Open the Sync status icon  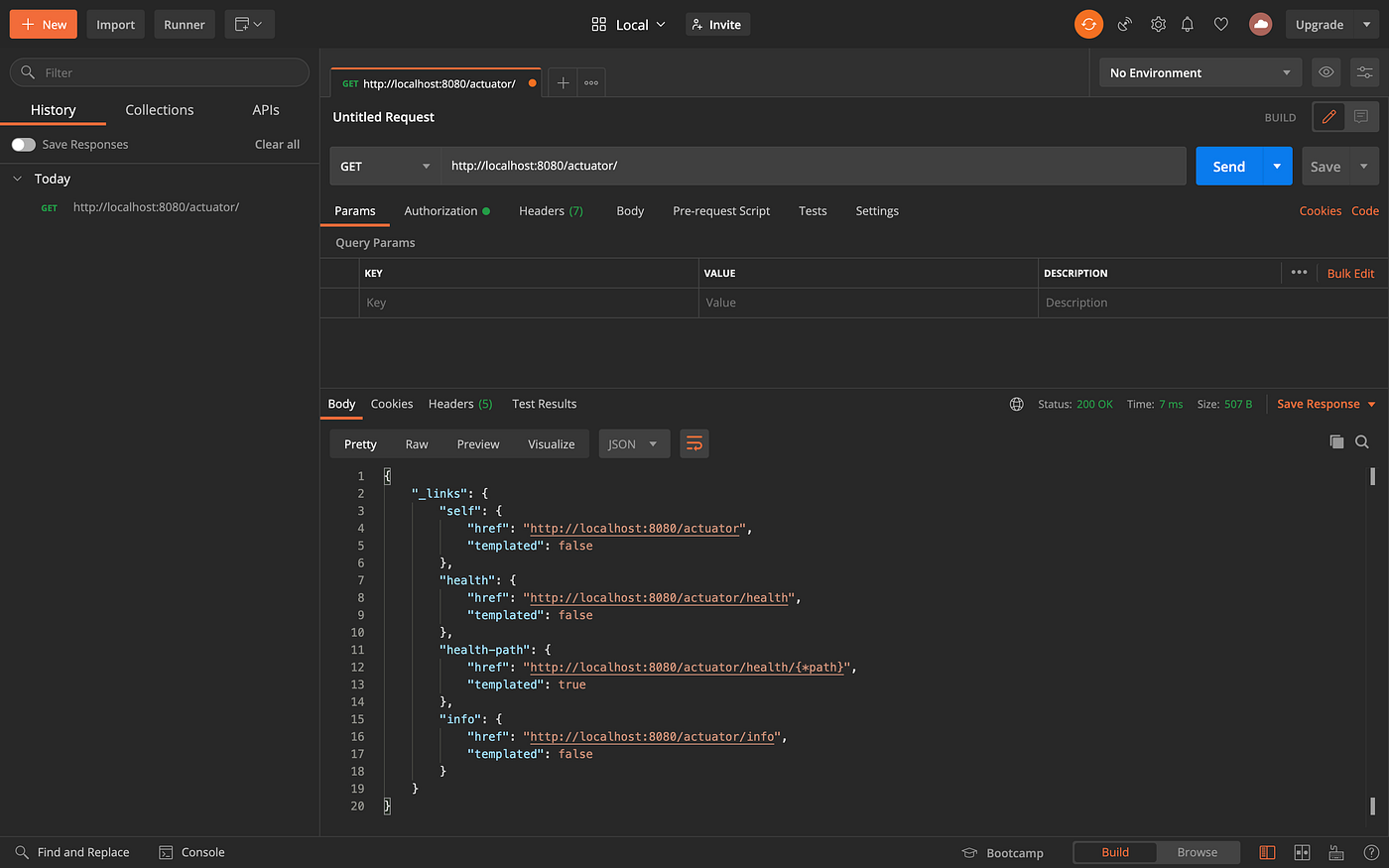[x=1088, y=24]
